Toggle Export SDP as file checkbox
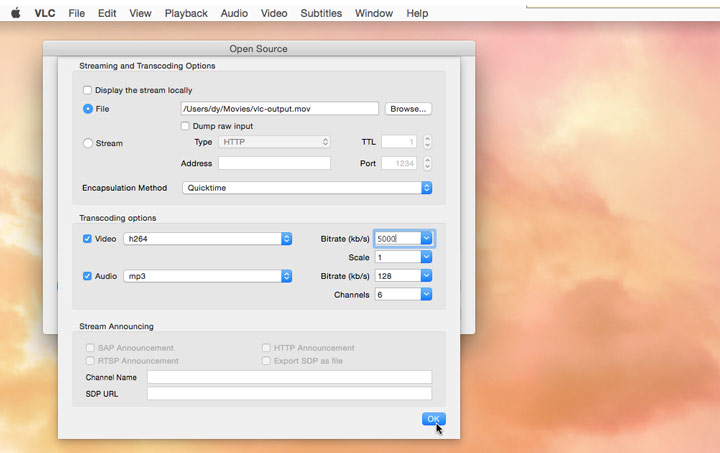The width and height of the screenshot is (720, 453). tap(266, 361)
